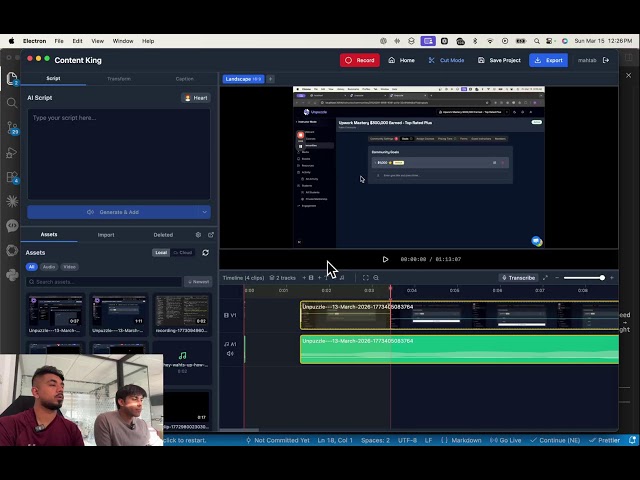Click the 2 tracks indicator
640x480 pixels.
[x=282, y=278]
